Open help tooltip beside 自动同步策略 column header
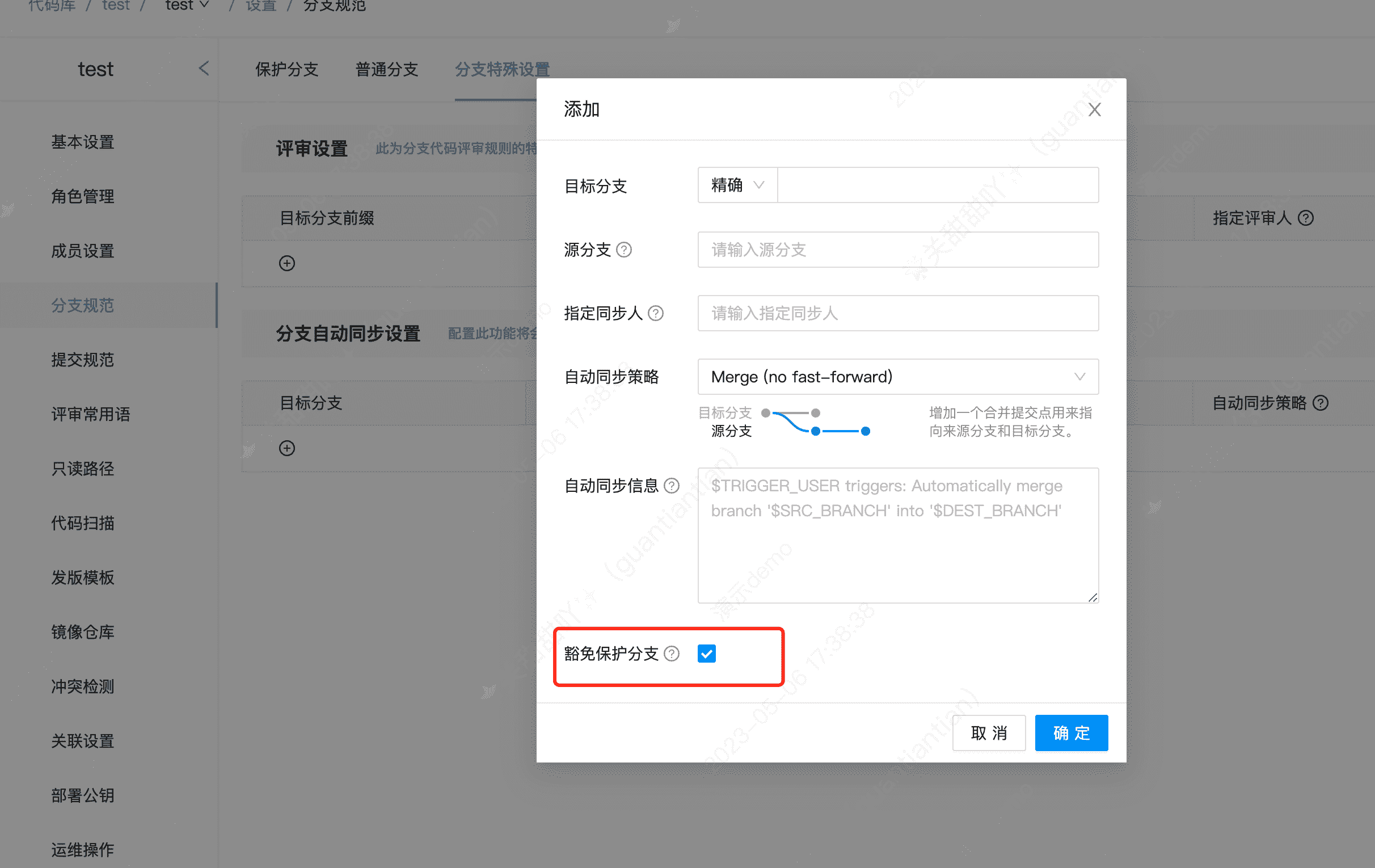Viewport: 1375px width, 868px height. pos(1319,403)
